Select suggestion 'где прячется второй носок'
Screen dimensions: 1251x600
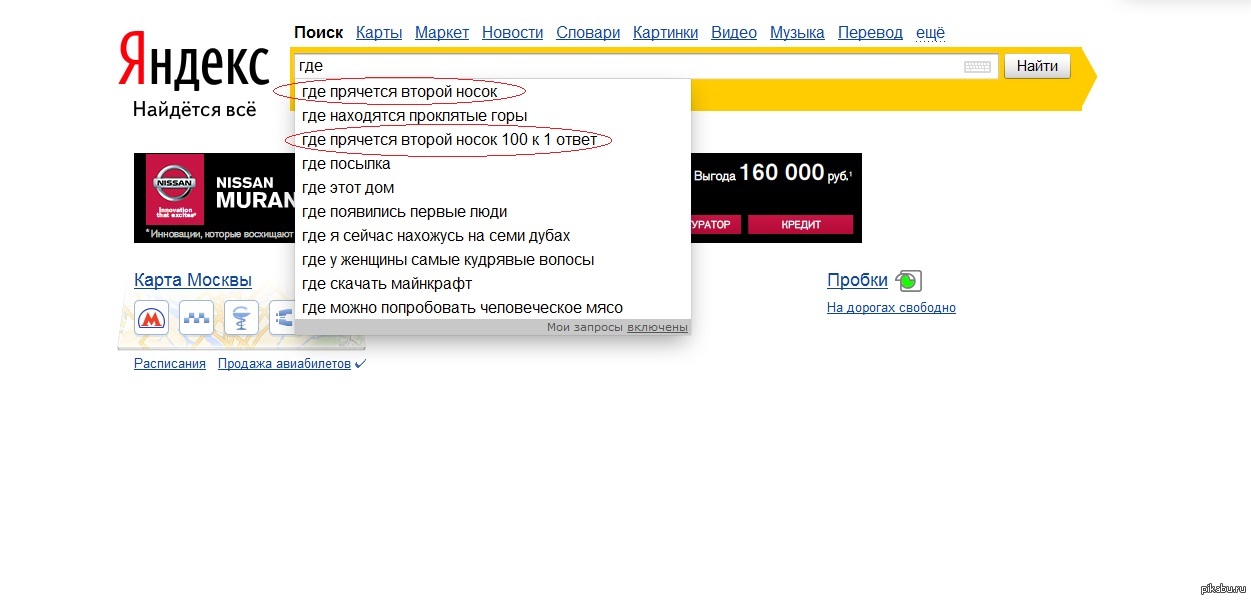coord(492,92)
